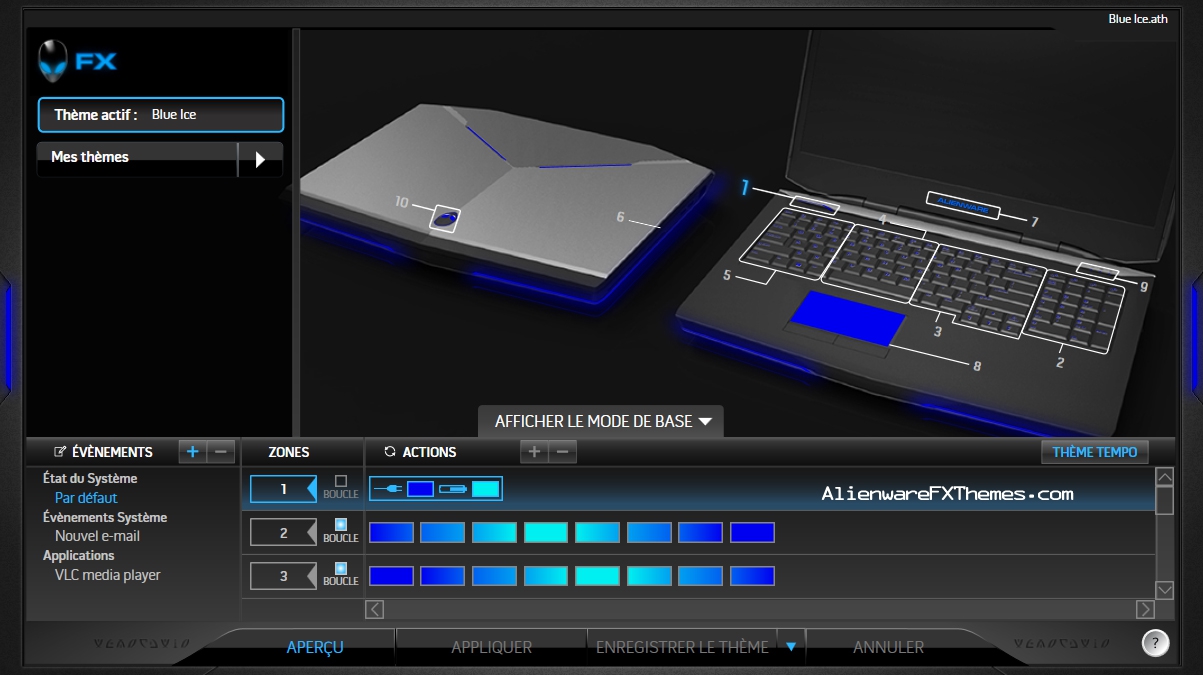Select the Par défaut event

pyautogui.click(x=86, y=498)
